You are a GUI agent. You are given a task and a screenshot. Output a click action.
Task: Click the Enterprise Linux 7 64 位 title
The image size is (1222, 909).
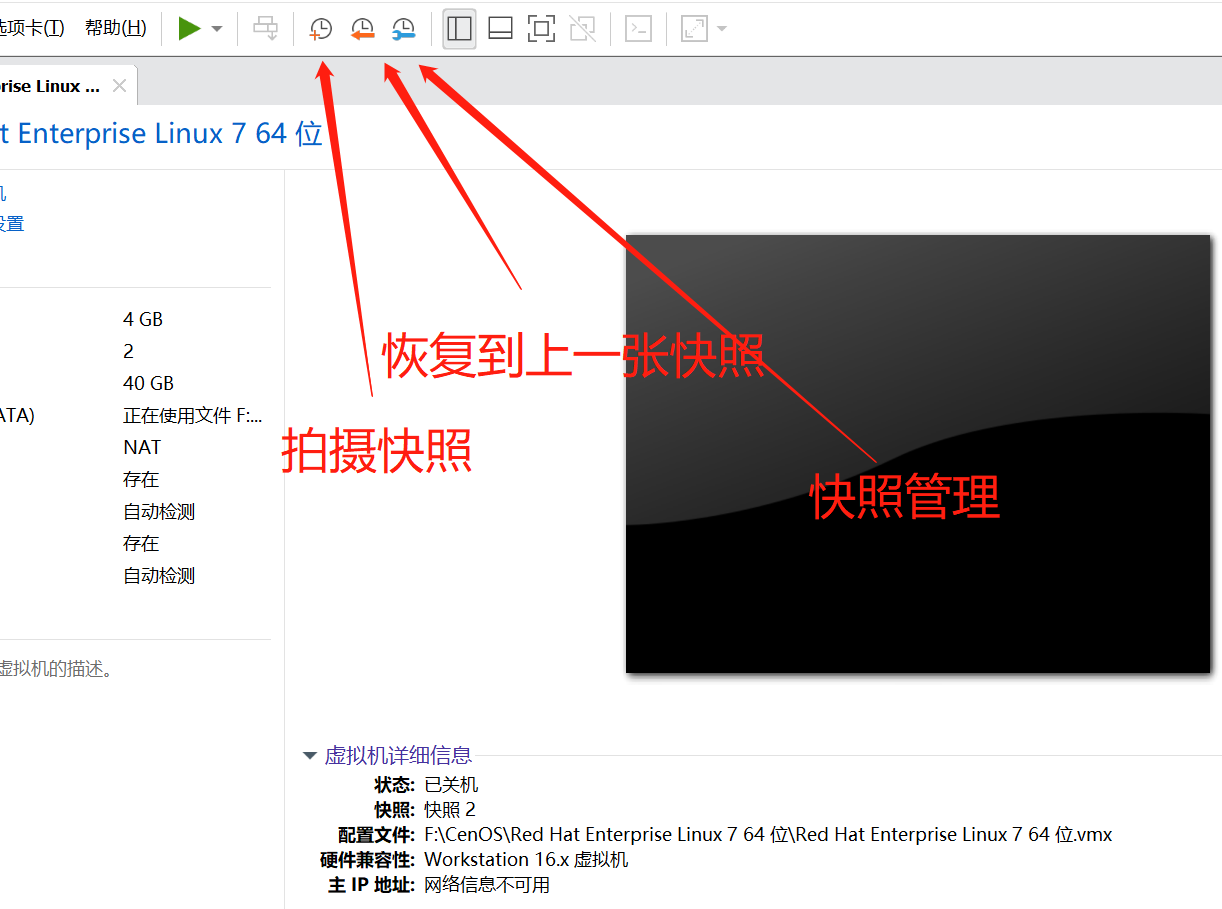point(161,134)
